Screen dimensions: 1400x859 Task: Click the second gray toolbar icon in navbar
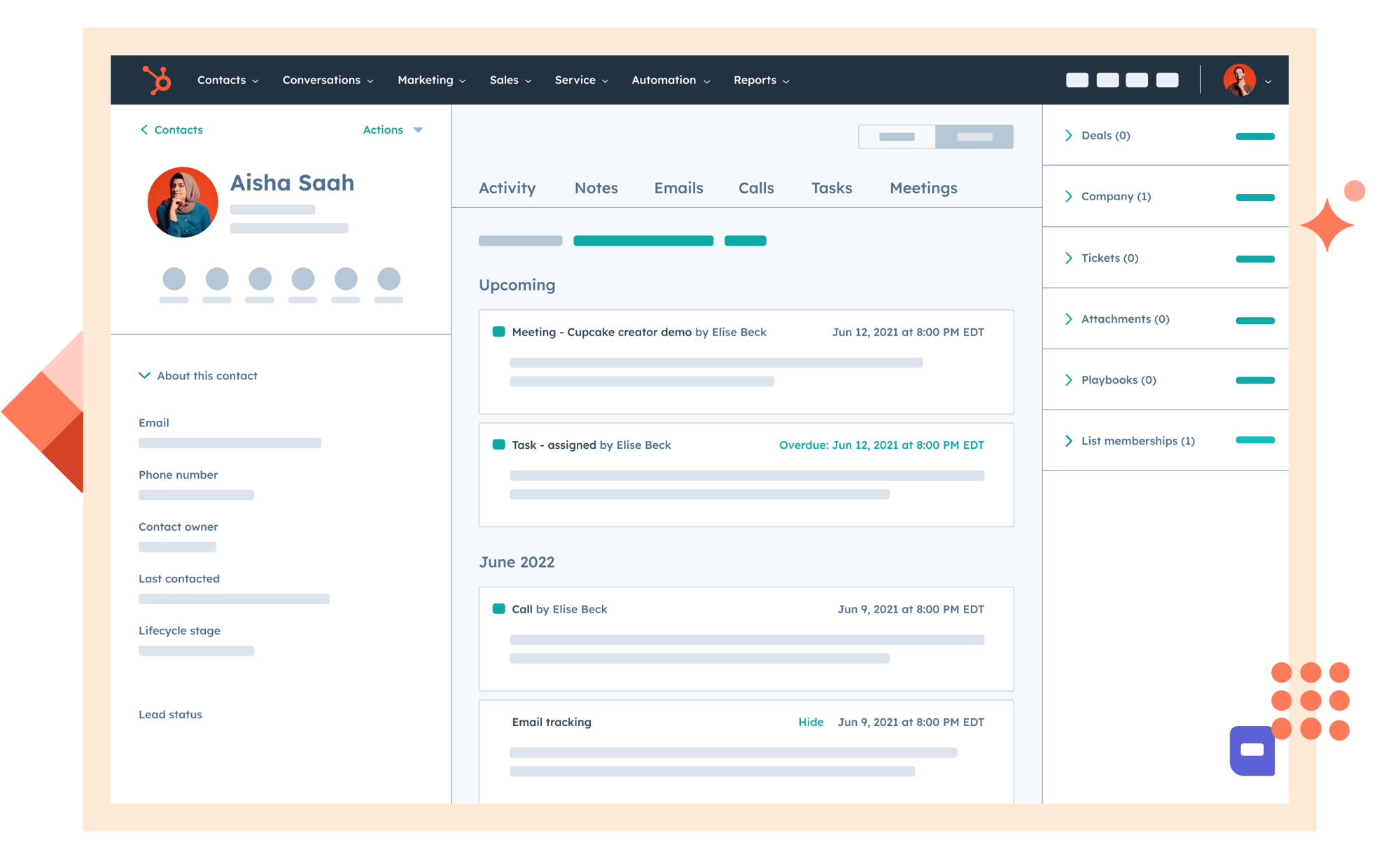tap(1107, 80)
